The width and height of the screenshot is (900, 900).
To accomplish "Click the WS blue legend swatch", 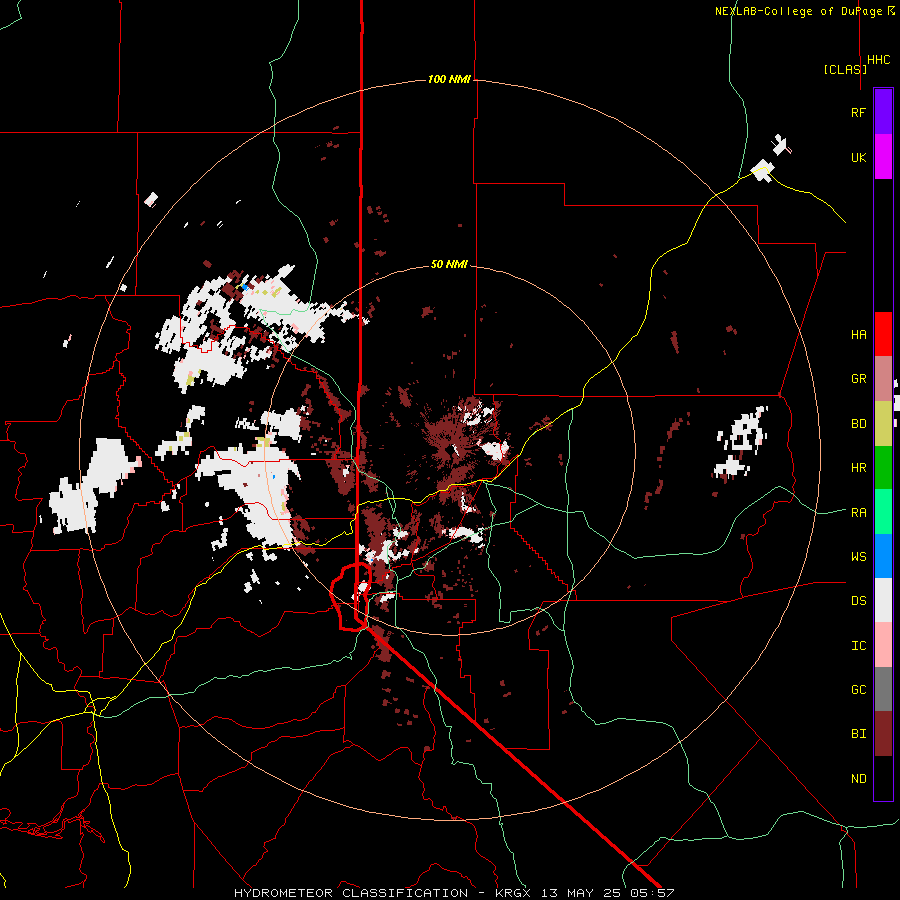I will [883, 556].
